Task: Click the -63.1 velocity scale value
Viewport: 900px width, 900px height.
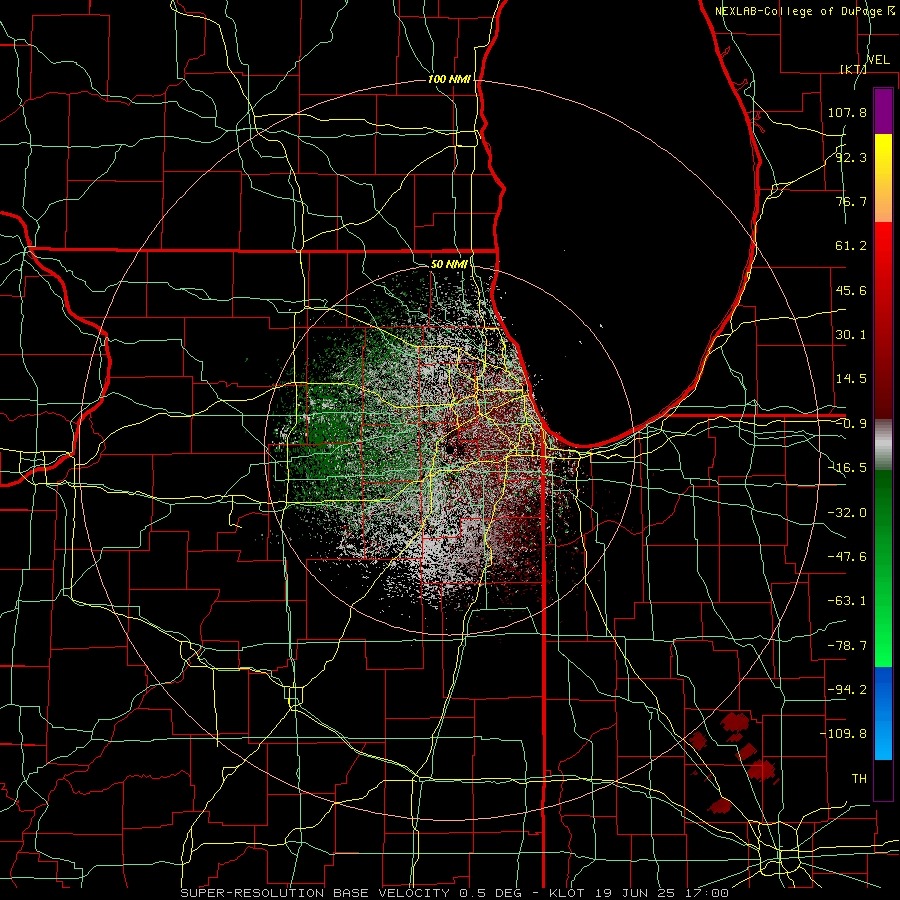Action: (847, 601)
